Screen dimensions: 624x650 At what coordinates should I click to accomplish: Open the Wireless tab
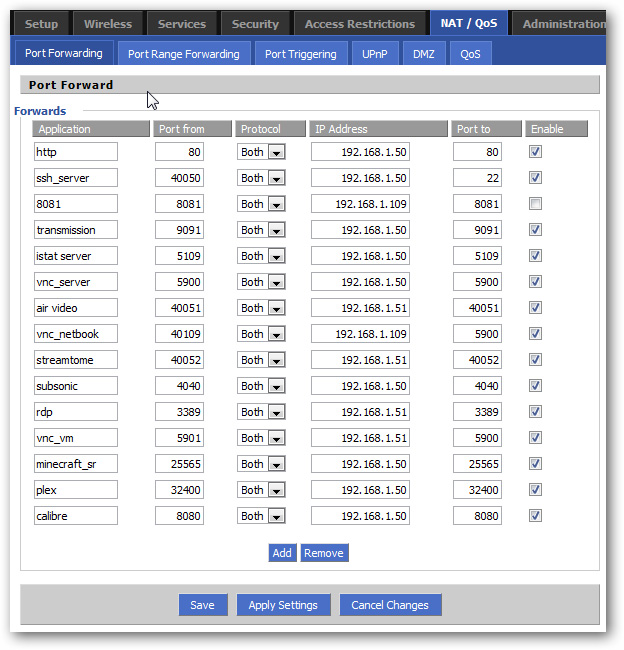pyautogui.click(x=108, y=24)
